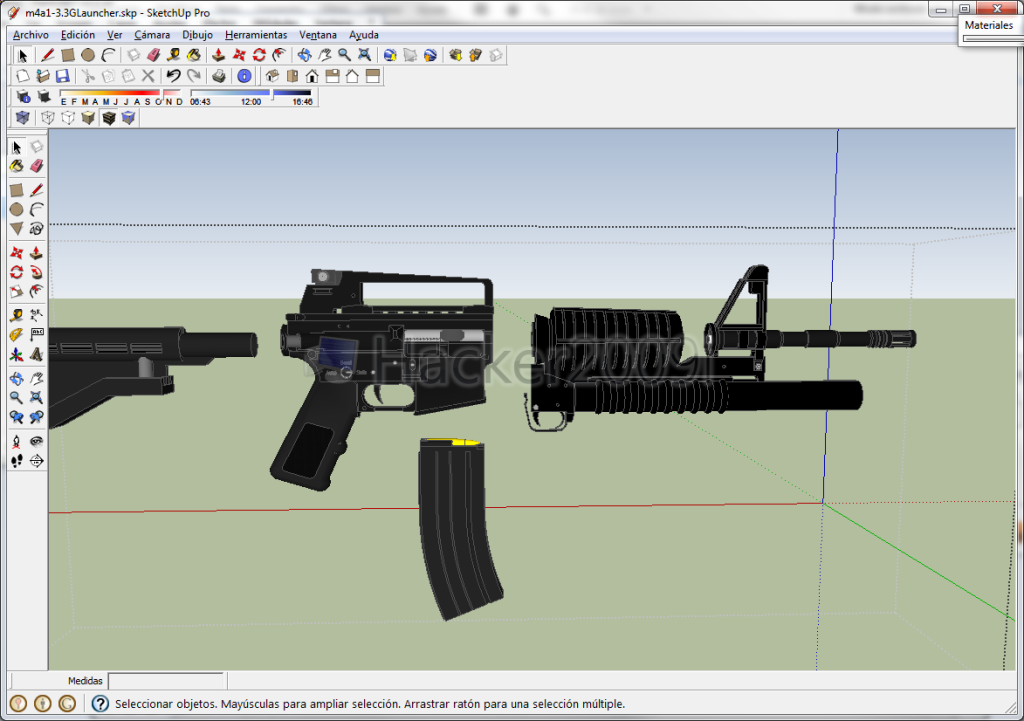Switch to Front view house icon
The image size is (1024, 721).
coord(312,76)
